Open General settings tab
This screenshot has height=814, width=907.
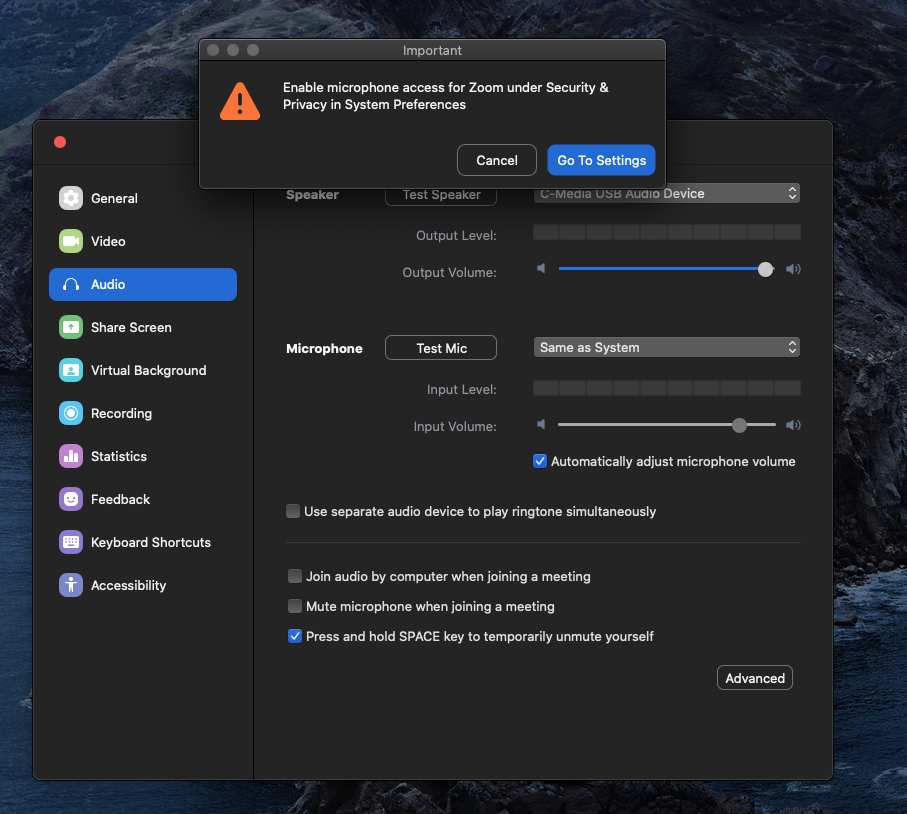pos(143,198)
